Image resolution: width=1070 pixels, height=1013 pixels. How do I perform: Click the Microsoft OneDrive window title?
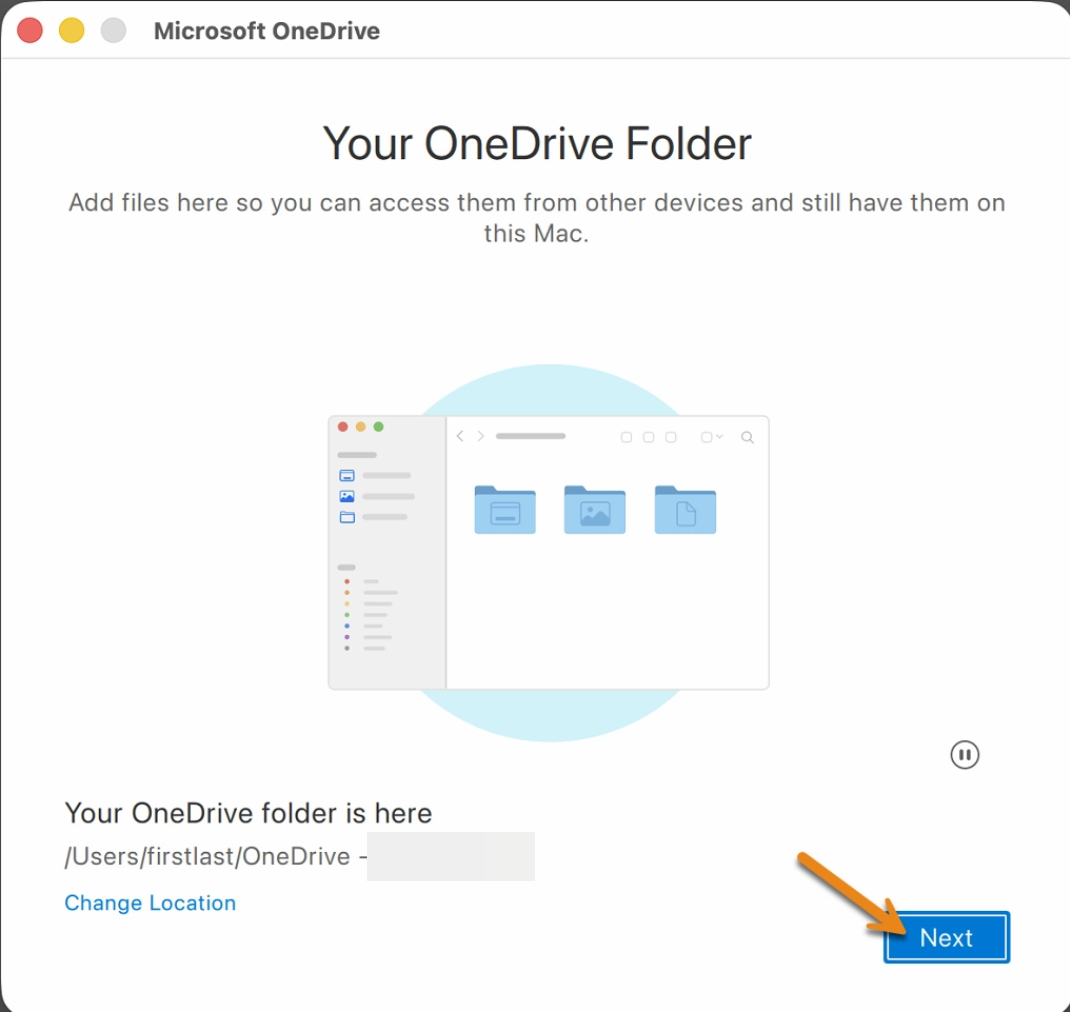click(267, 31)
